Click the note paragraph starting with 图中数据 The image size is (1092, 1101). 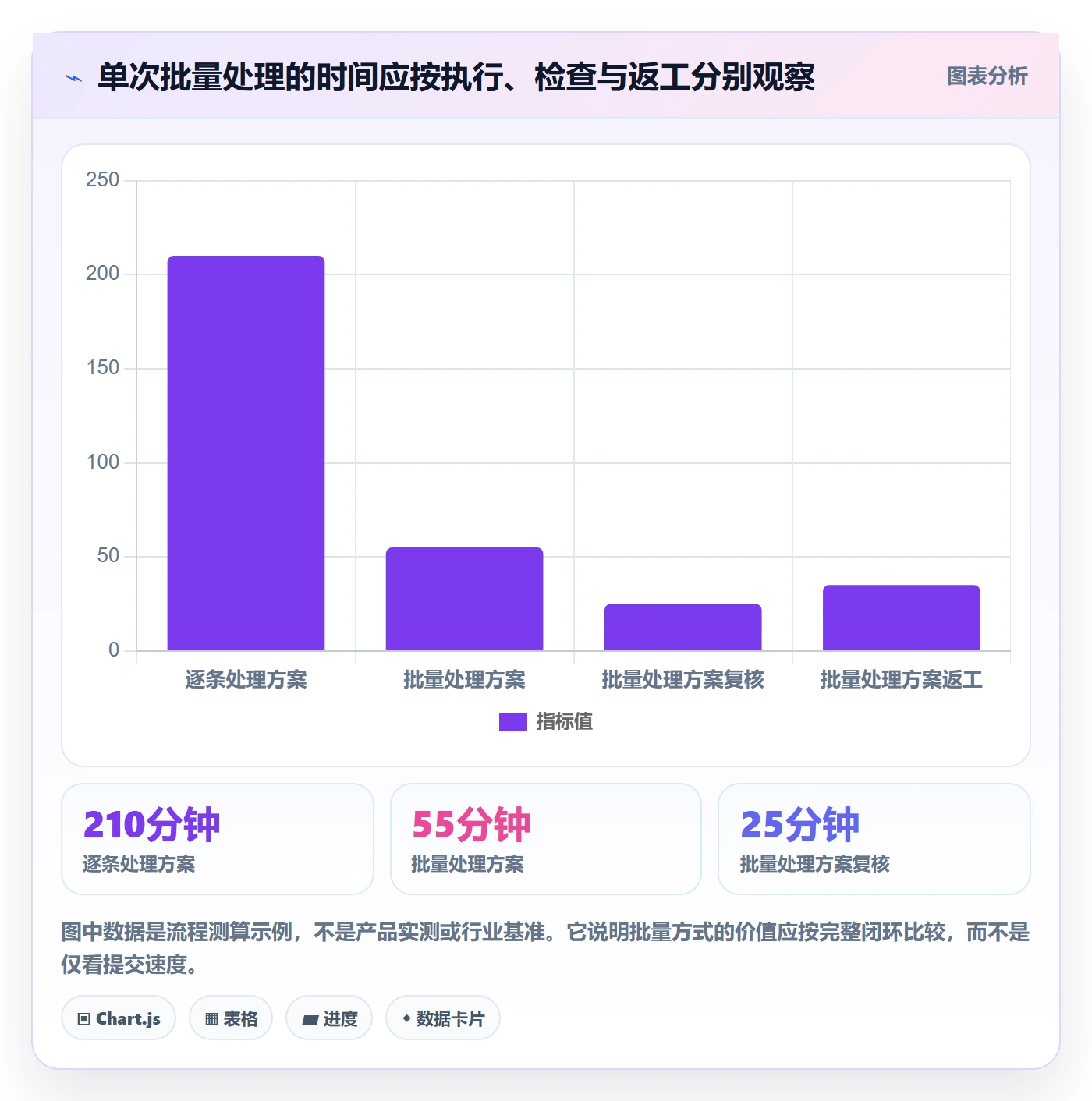pos(545,948)
